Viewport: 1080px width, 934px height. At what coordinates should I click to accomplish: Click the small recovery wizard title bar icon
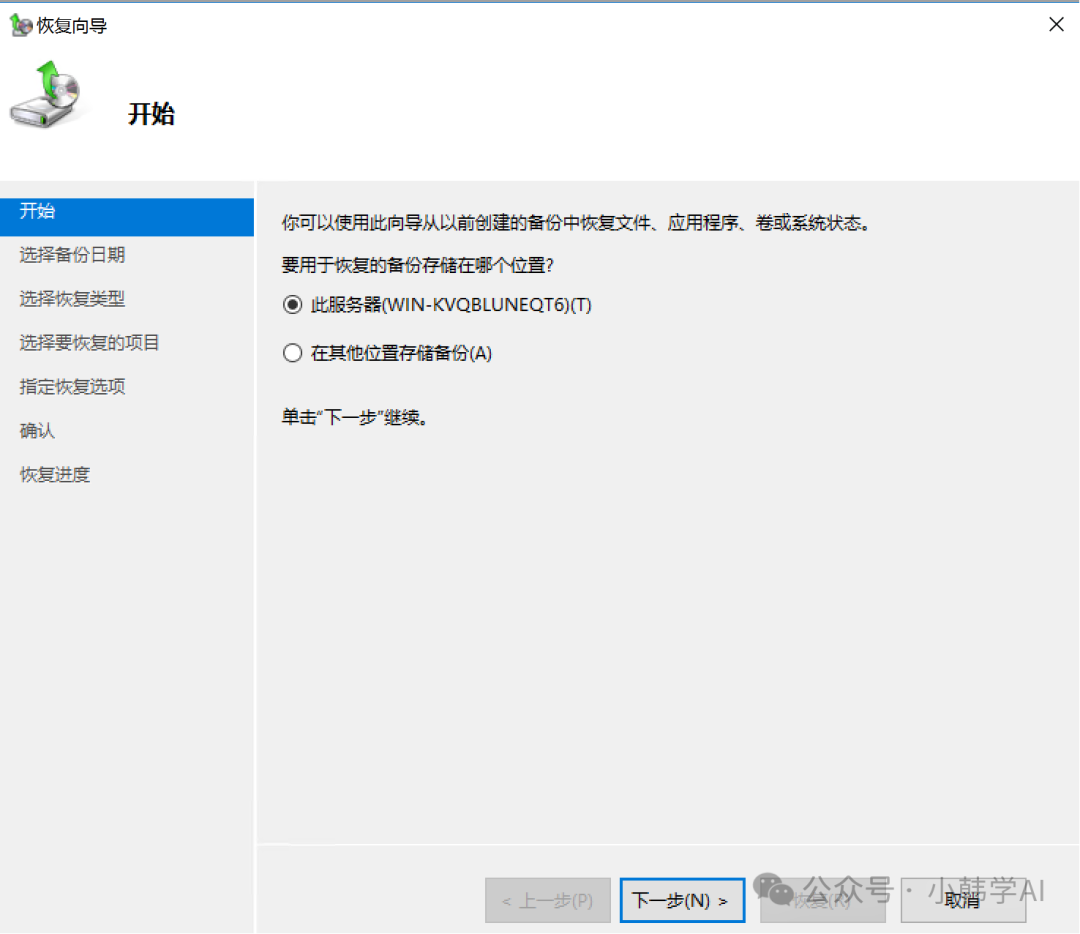20,26
